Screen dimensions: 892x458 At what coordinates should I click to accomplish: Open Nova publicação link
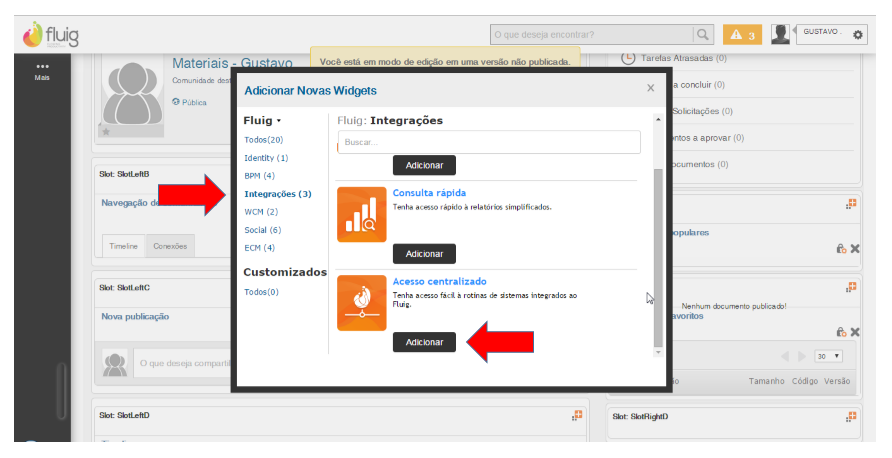(x=135, y=316)
